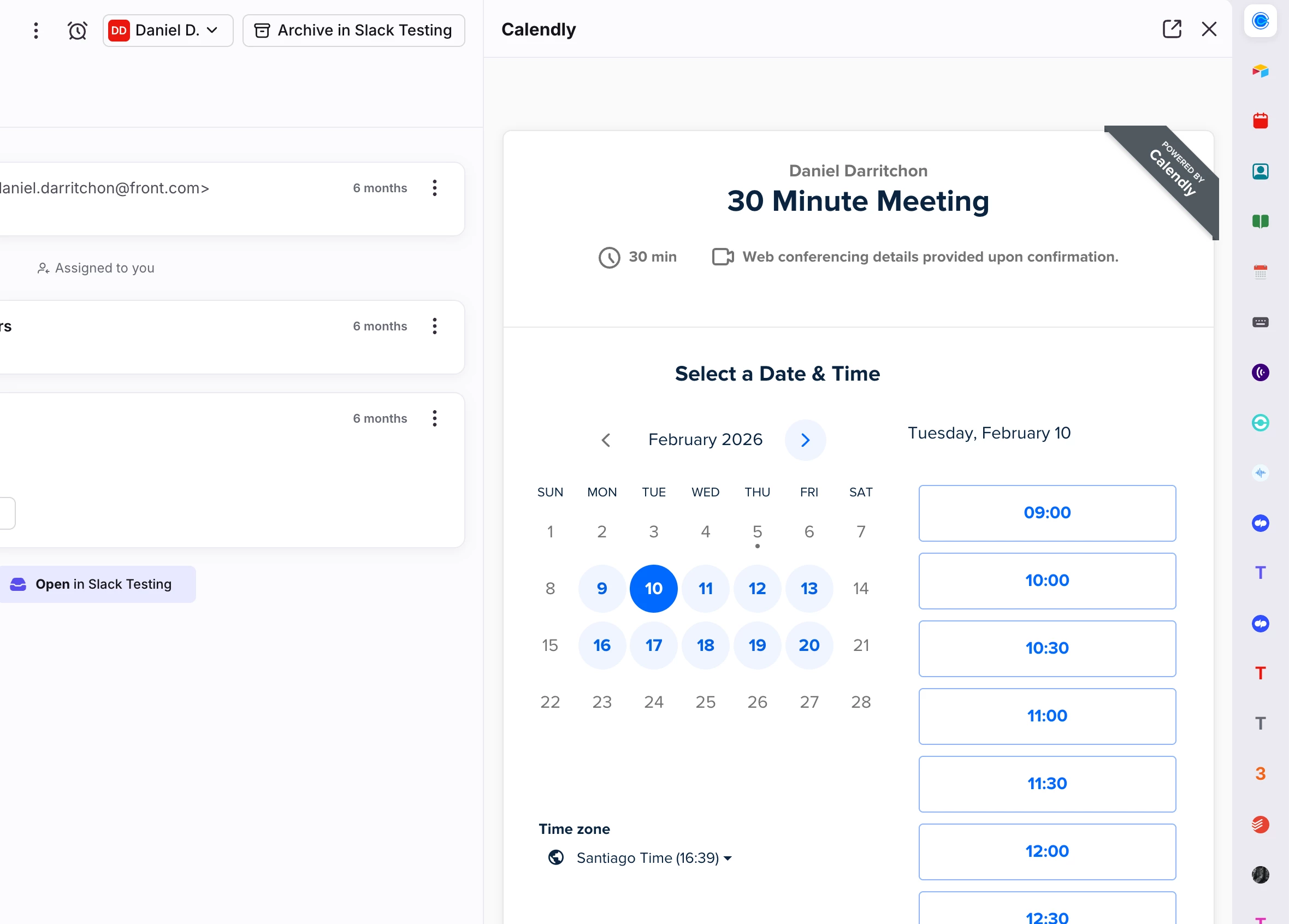Click Archive in Slack Testing button
The image size is (1289, 924).
[x=353, y=30]
